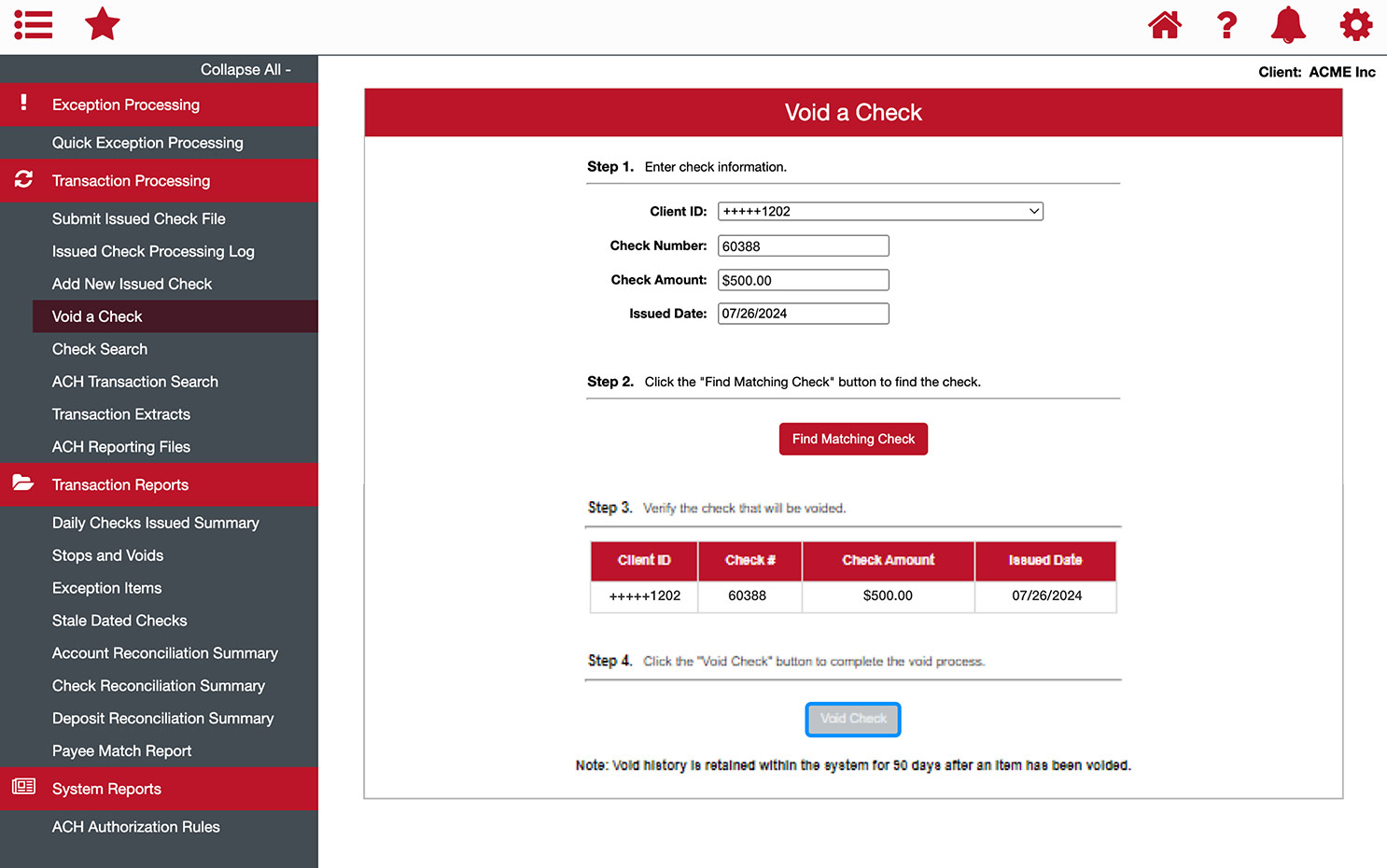Click the Client ID column header
The image size is (1387, 868).
[x=644, y=561]
